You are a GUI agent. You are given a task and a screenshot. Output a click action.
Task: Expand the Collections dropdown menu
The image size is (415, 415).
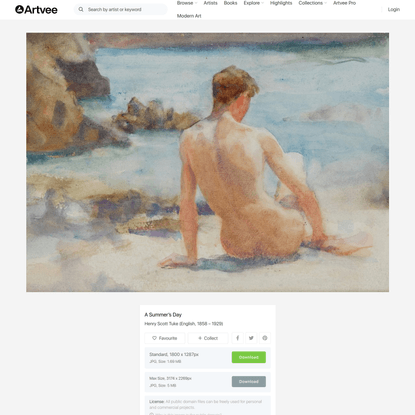[313, 3]
